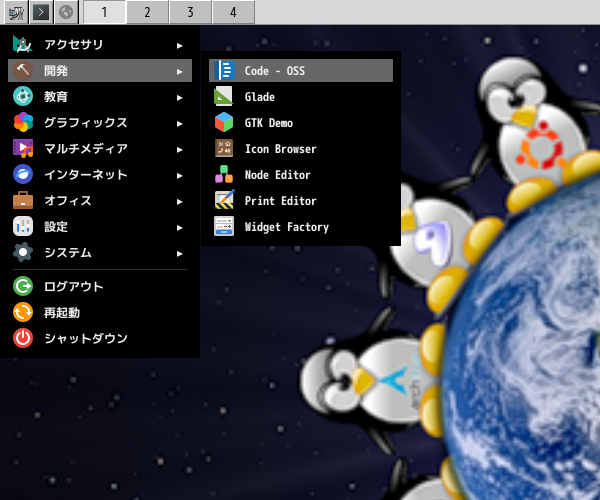This screenshot has width=600, height=500.
Task: Click the Code - OSS icon
Action: 224,70
